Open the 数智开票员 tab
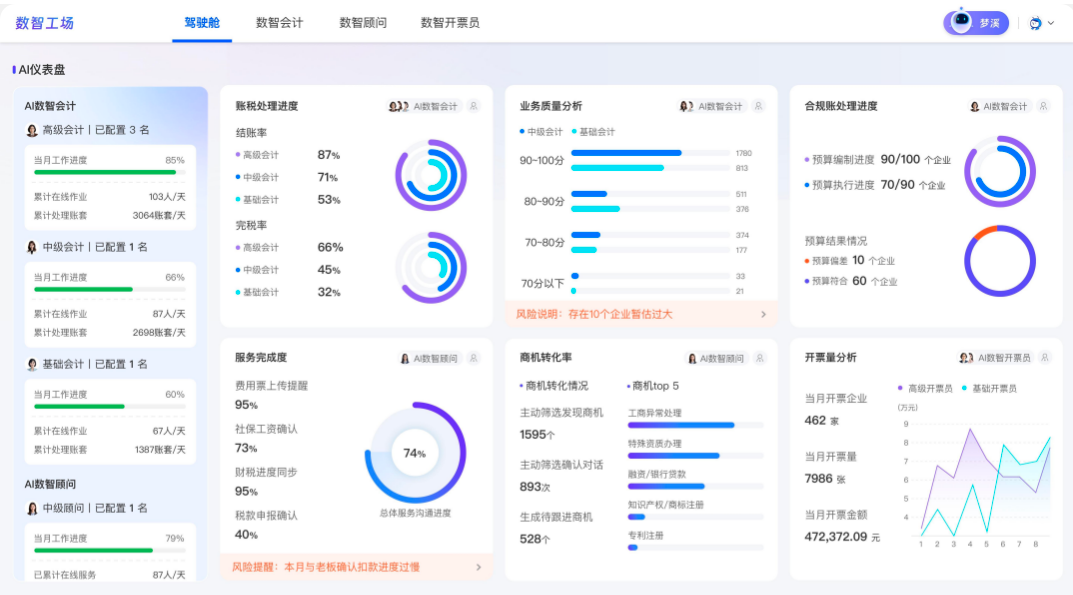 pos(449,22)
